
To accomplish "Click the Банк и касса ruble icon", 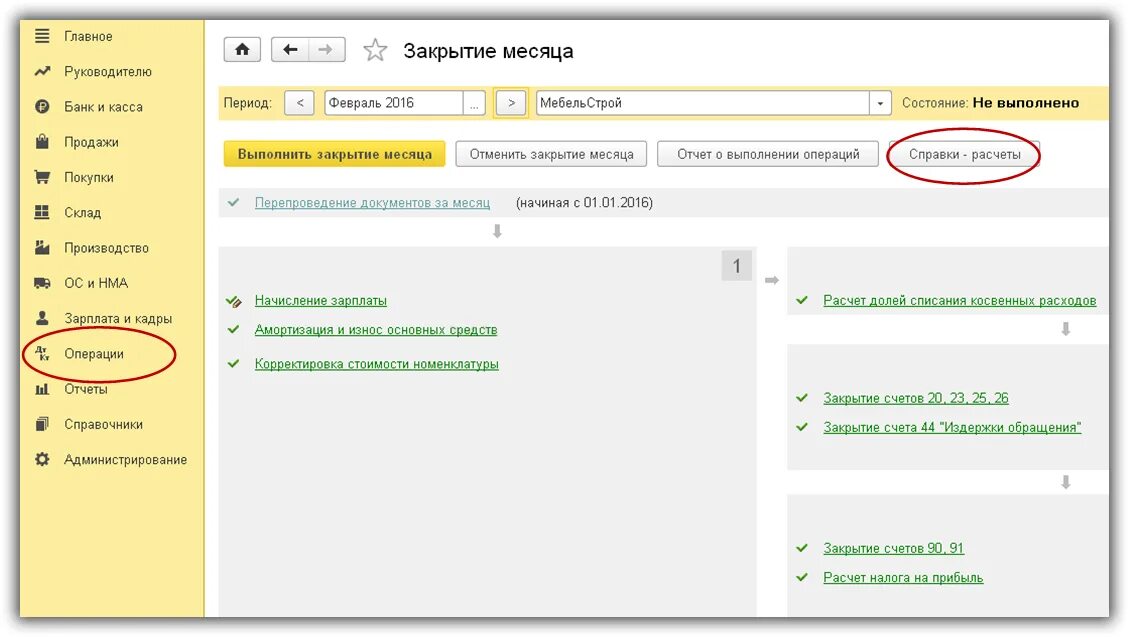I will [x=42, y=107].
